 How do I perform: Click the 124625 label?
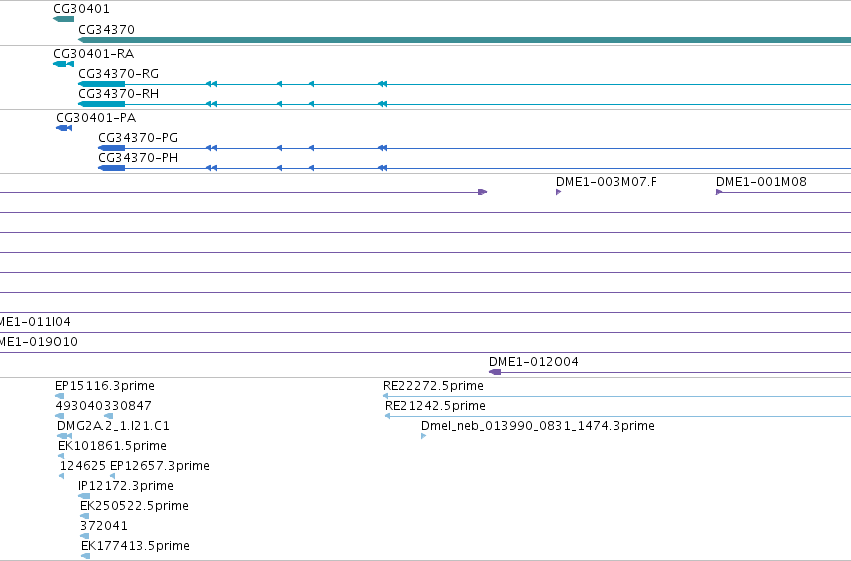tap(82, 466)
